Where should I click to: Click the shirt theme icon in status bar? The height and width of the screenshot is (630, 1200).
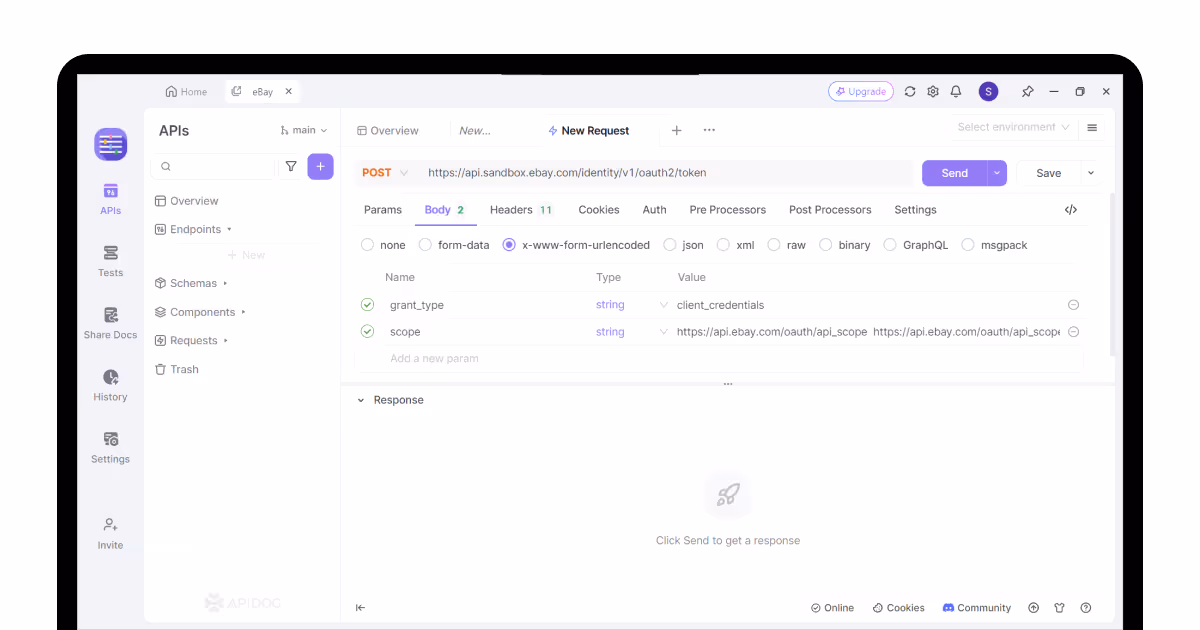1060,607
